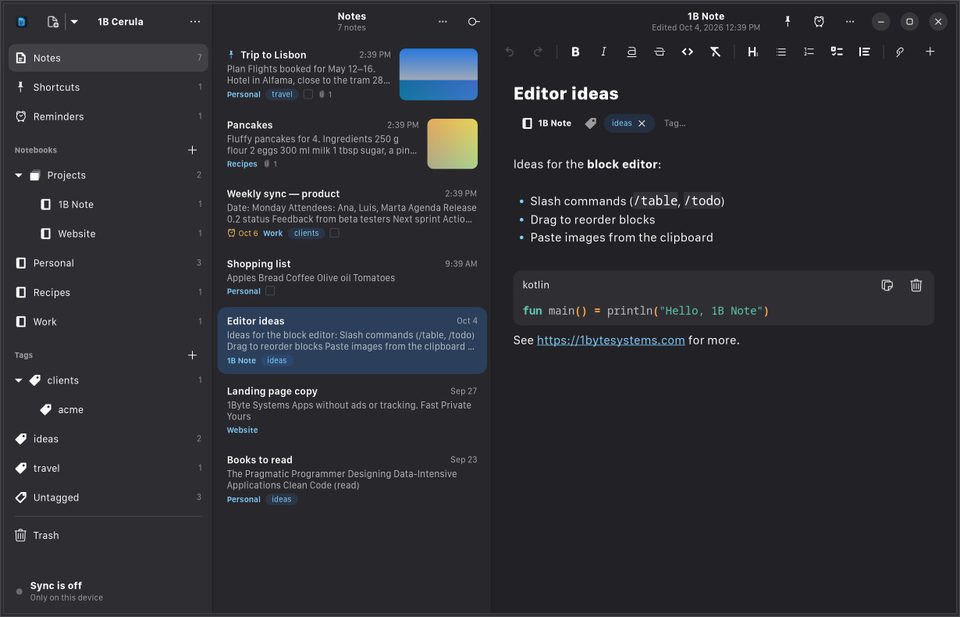Image resolution: width=960 pixels, height=617 pixels.
Task: Open the Trip to Lisbon image thumbnail
Action: 438,75
